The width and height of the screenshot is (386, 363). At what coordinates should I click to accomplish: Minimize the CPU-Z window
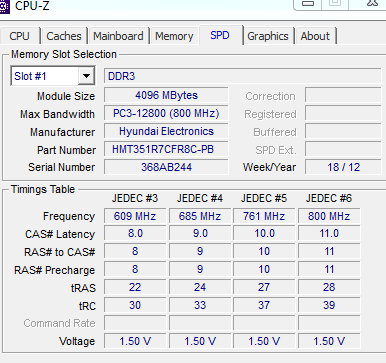click(308, 4)
